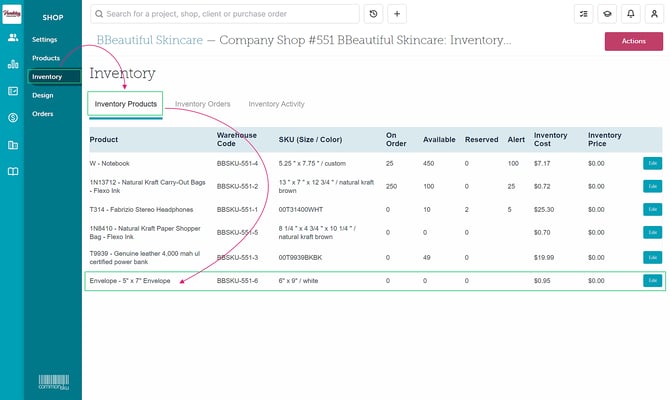Edit the Envelope 5" x 7" row
Screen dimensions: 670x400
[x=652, y=281]
